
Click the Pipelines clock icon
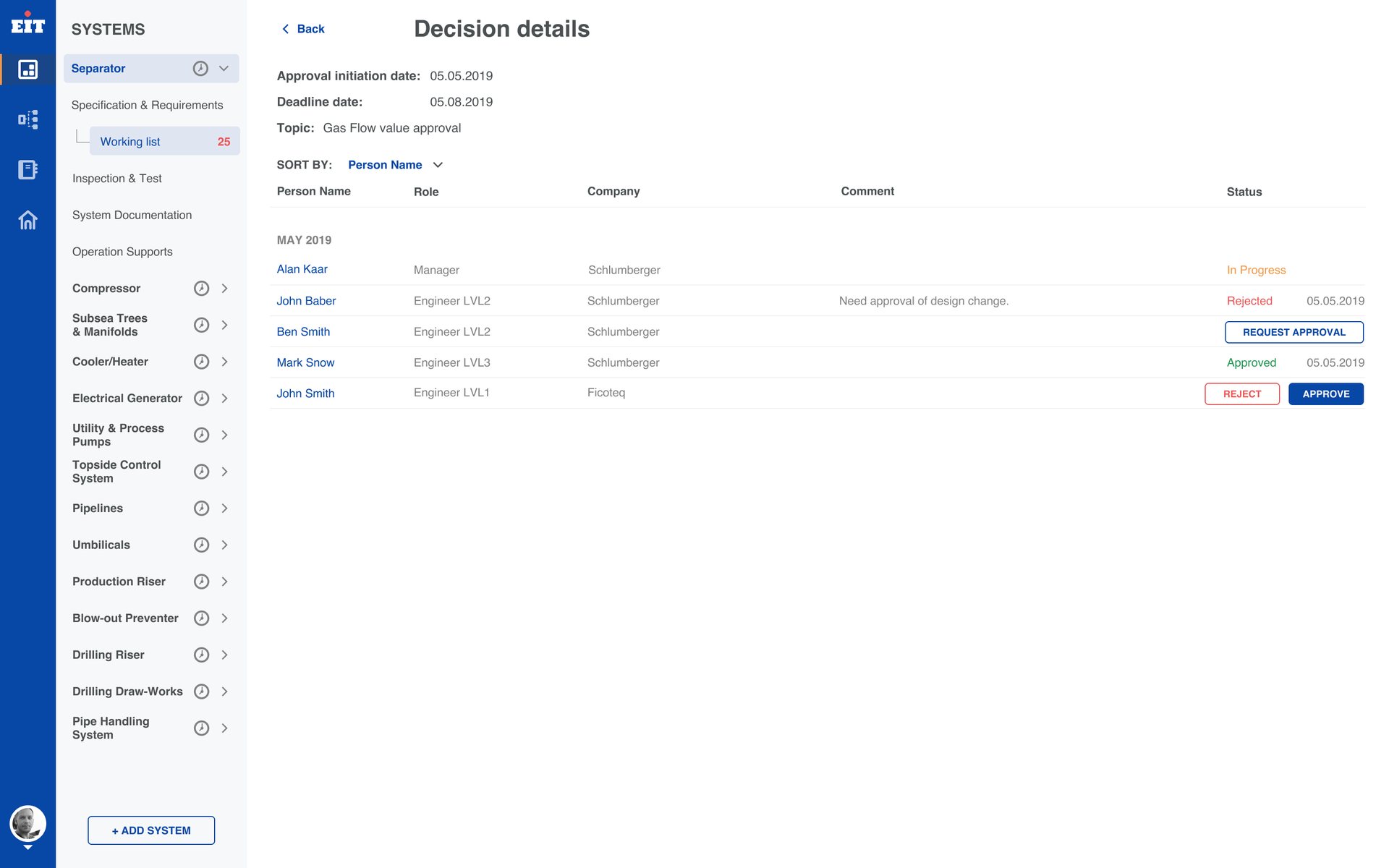[x=201, y=508]
